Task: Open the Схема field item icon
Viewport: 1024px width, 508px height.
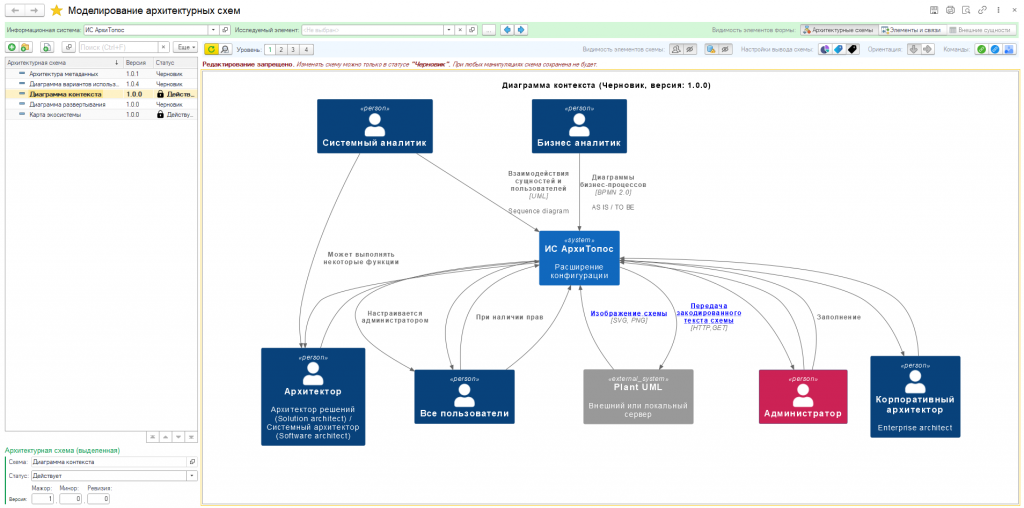Action: (x=193, y=462)
